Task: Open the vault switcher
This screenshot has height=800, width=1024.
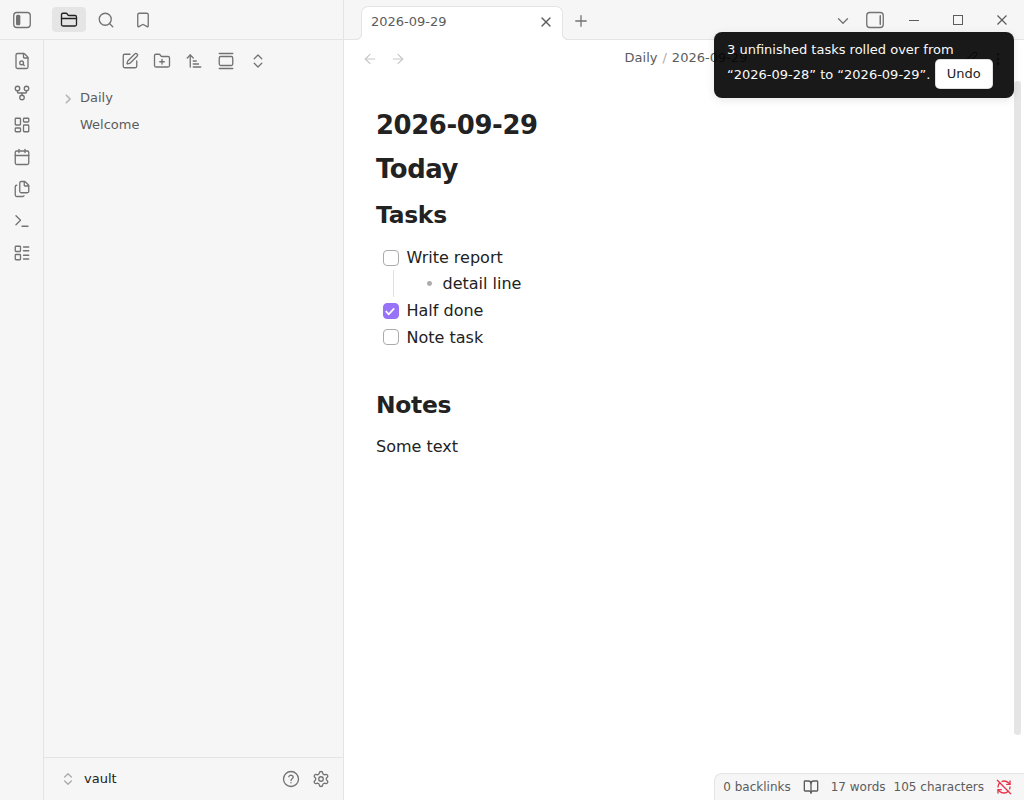Action: (90, 778)
